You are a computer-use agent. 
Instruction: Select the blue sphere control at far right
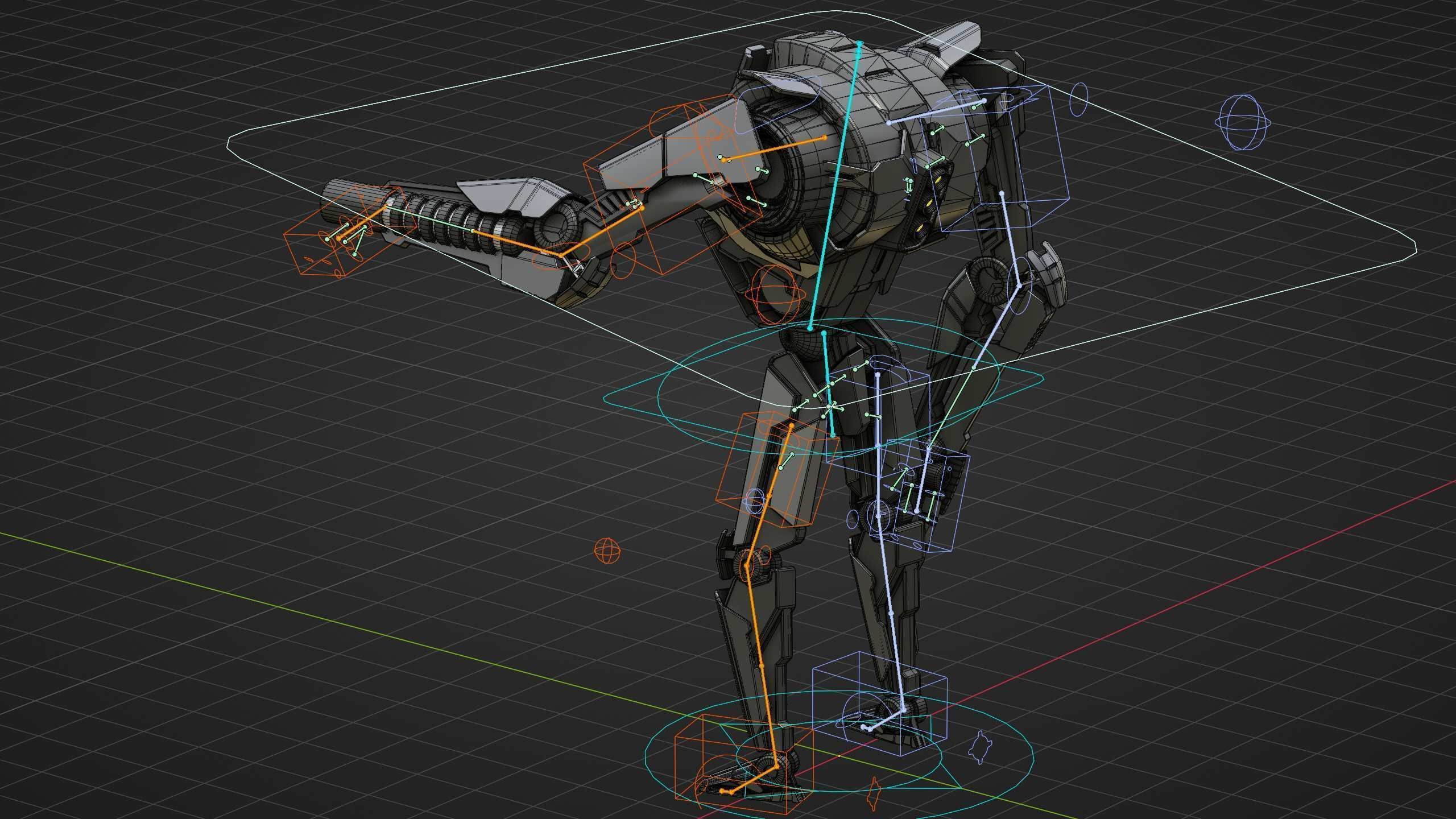click(1243, 123)
